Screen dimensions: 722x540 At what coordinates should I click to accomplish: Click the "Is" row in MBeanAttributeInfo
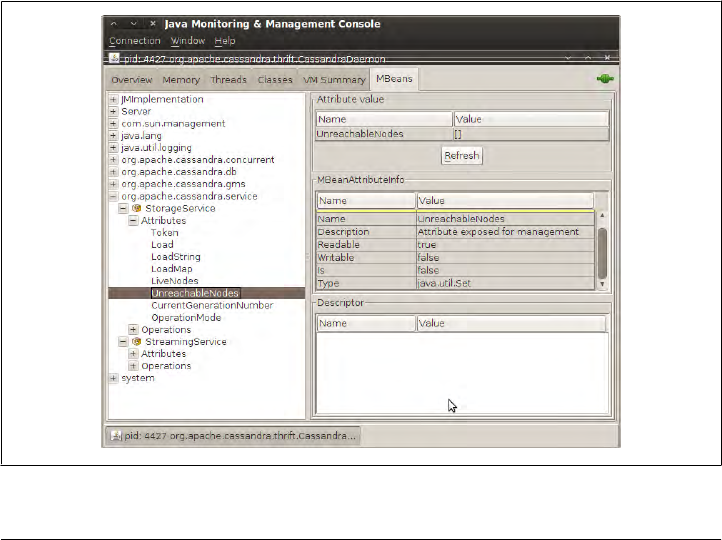click(x=455, y=271)
